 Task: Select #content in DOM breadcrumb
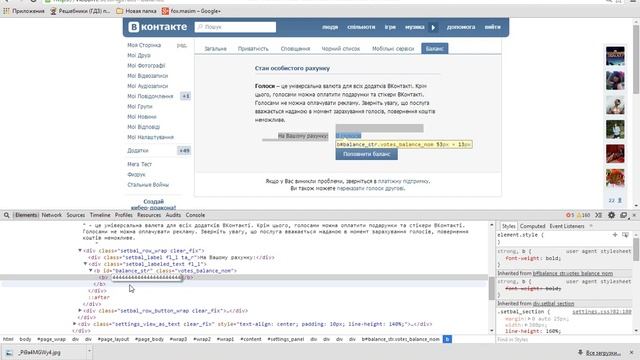tap(251, 339)
